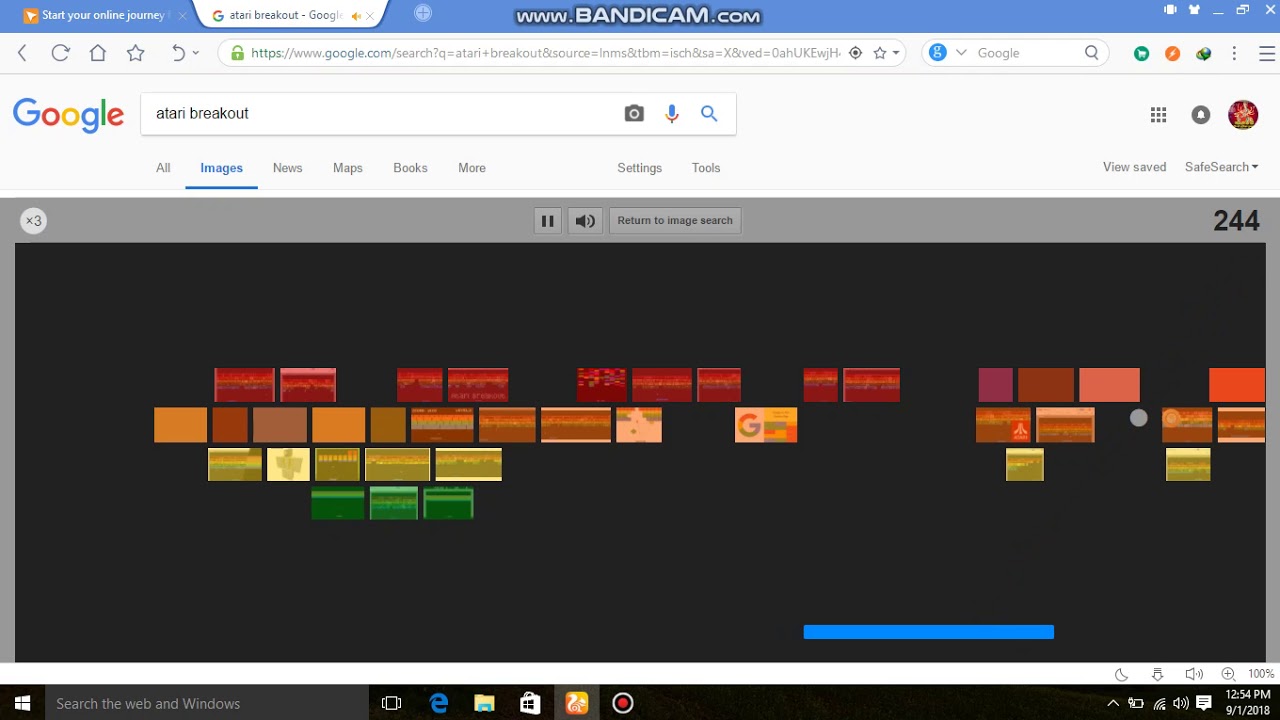Expand the undo history dropdown arrow
Image resolution: width=1280 pixels, height=720 pixels.
coord(196,53)
